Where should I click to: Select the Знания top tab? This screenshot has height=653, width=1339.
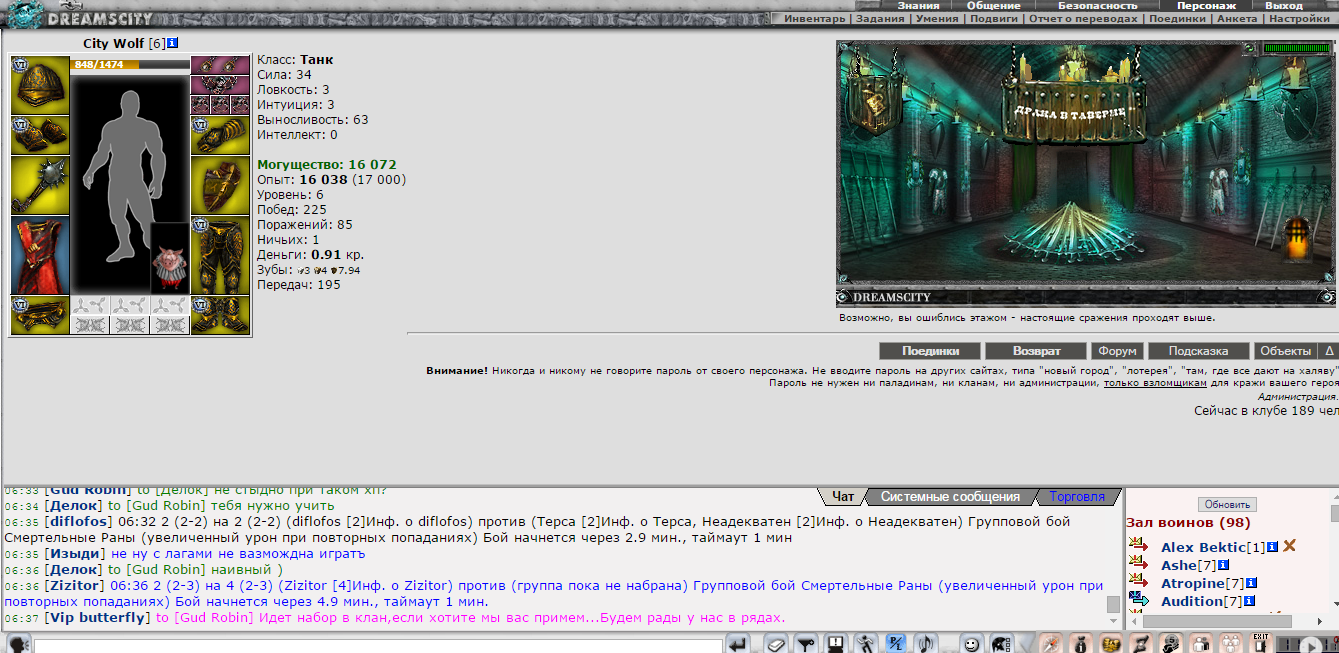(918, 6)
